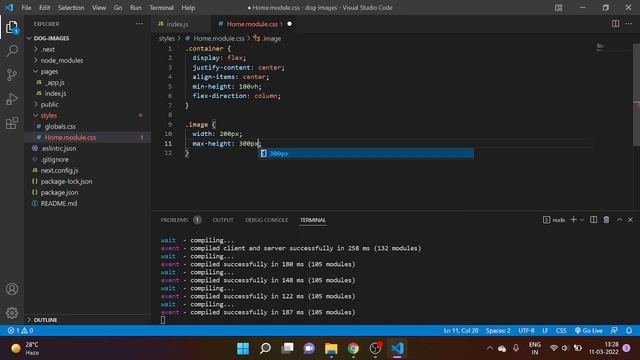This screenshot has width=640, height=360.
Task: Close the terminal panel
Action: tap(631, 220)
